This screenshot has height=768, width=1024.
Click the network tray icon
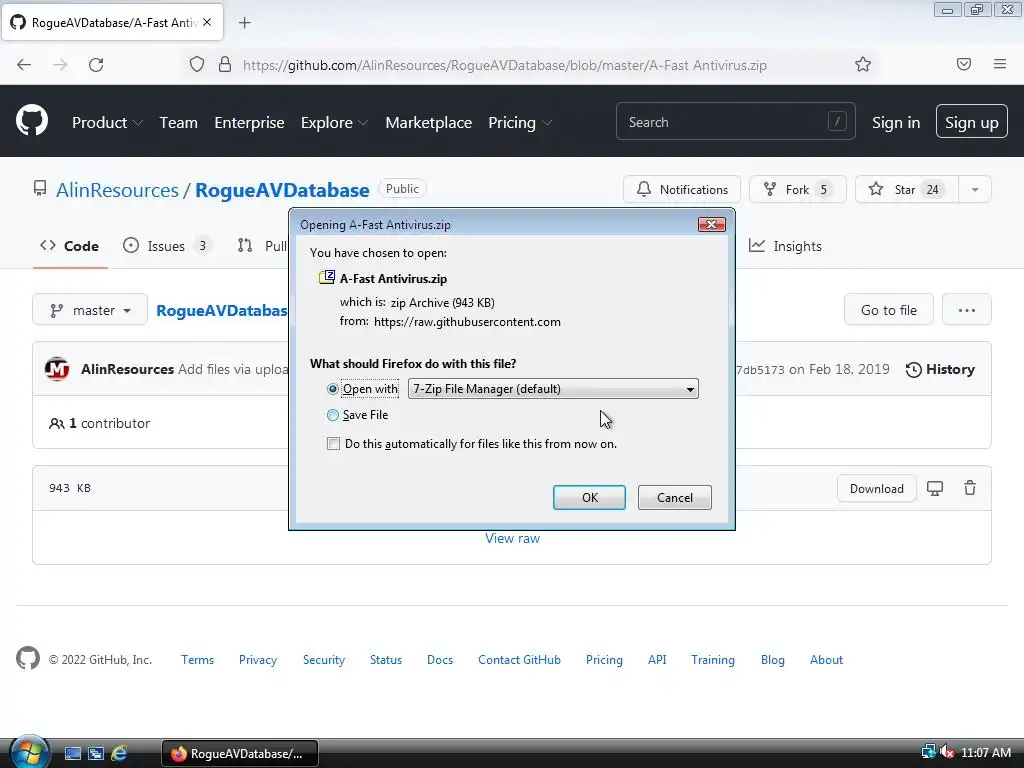929,753
